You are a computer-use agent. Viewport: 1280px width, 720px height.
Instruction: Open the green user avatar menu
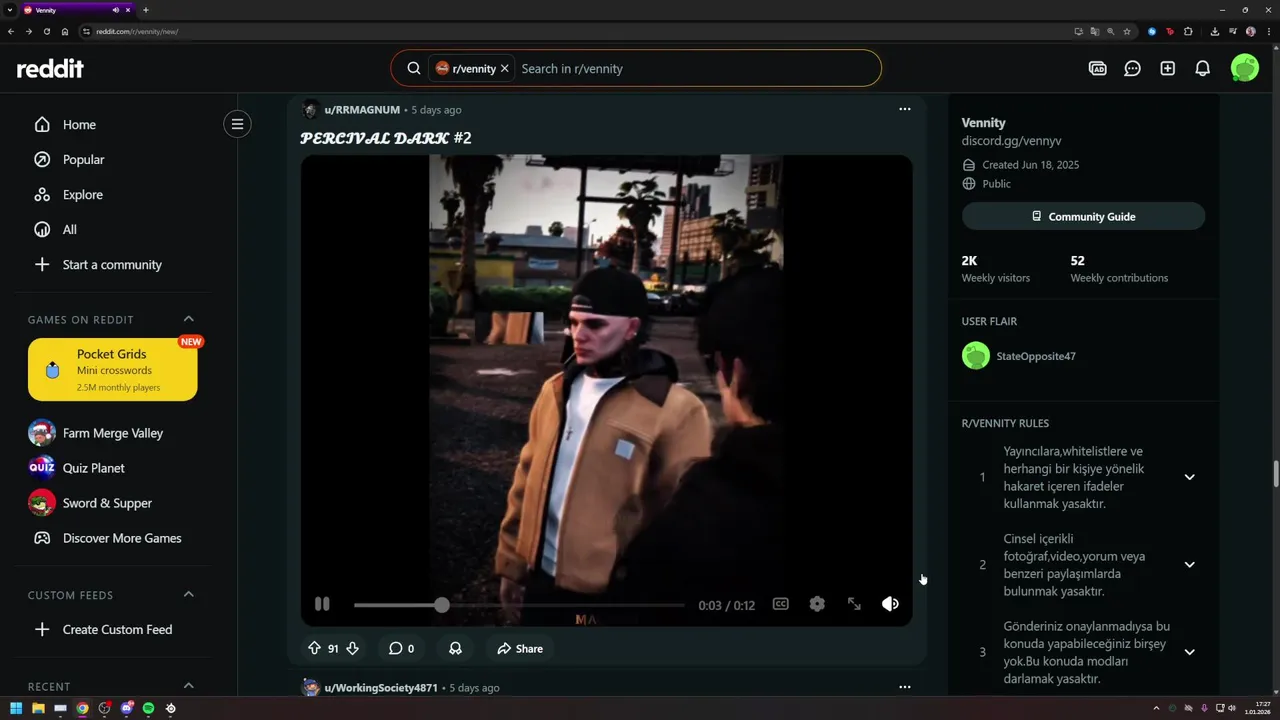[x=1245, y=68]
